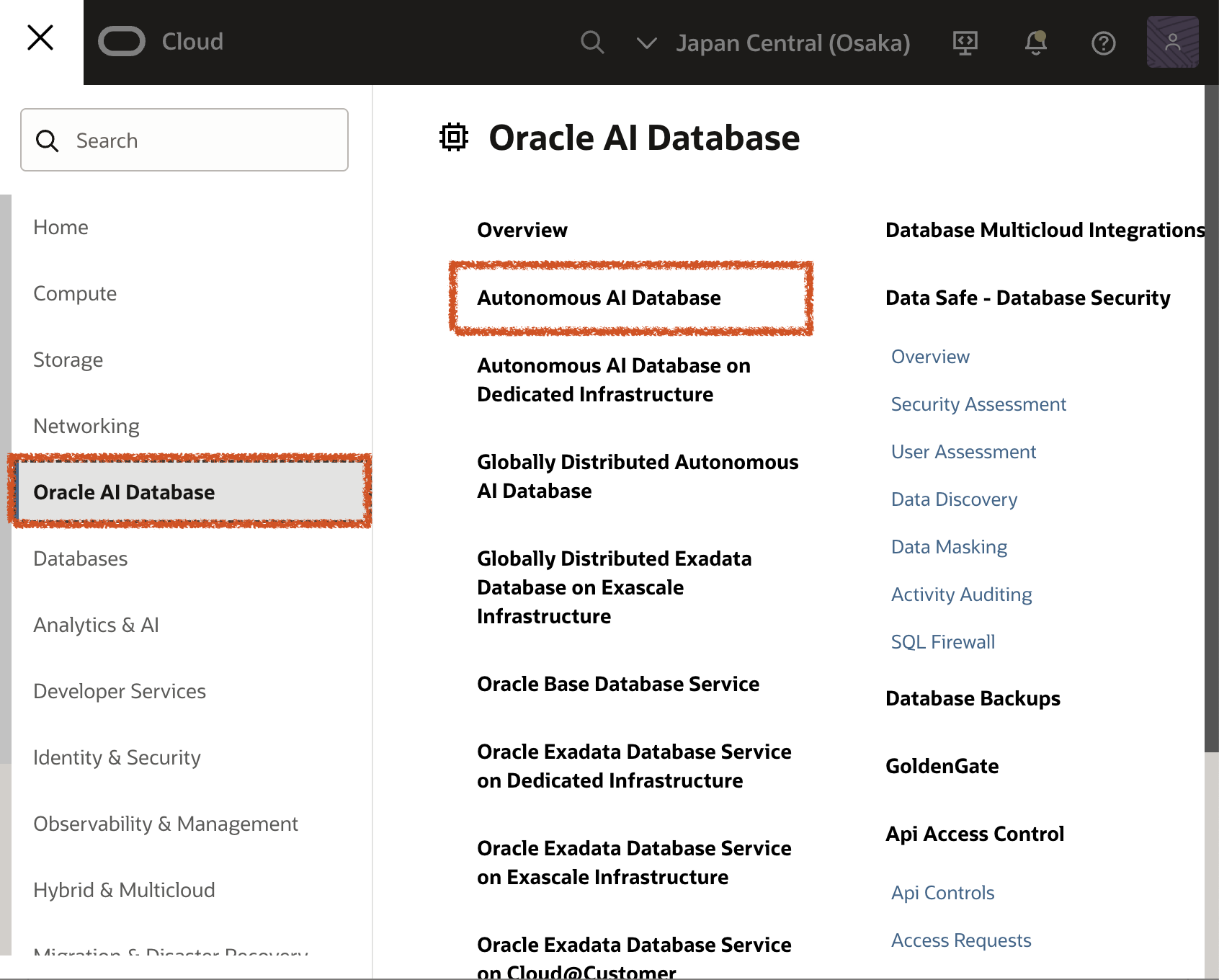Open the Japan Central (Osaka) region selector
This screenshot has width=1219, height=980.
coord(792,43)
